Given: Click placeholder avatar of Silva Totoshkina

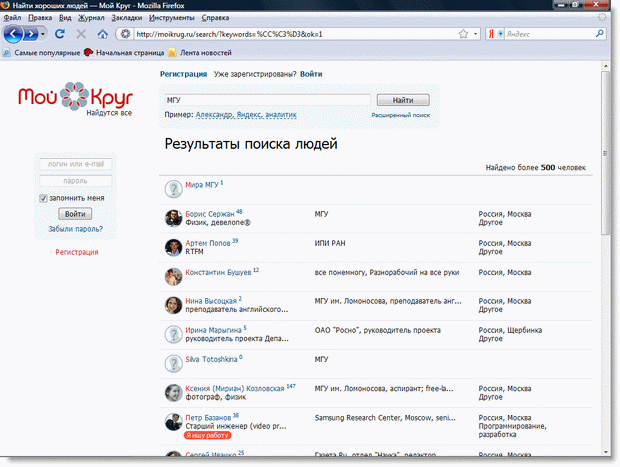Looking at the screenshot, I should click(x=173, y=364).
